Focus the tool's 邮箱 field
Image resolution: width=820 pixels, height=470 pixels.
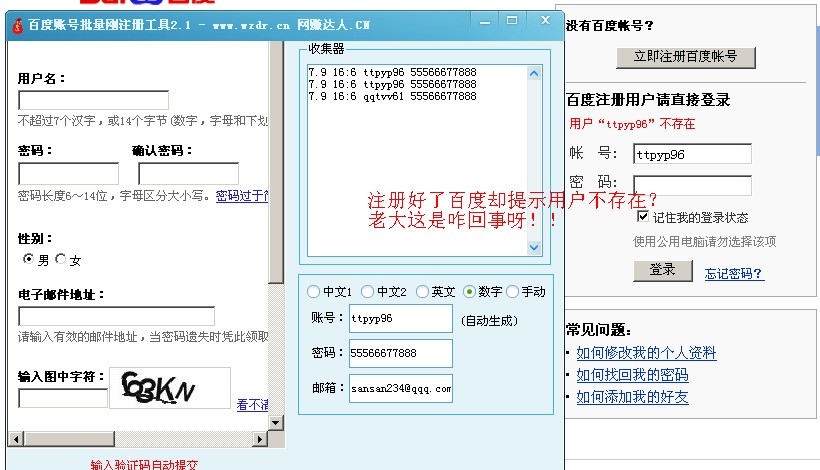click(x=401, y=388)
